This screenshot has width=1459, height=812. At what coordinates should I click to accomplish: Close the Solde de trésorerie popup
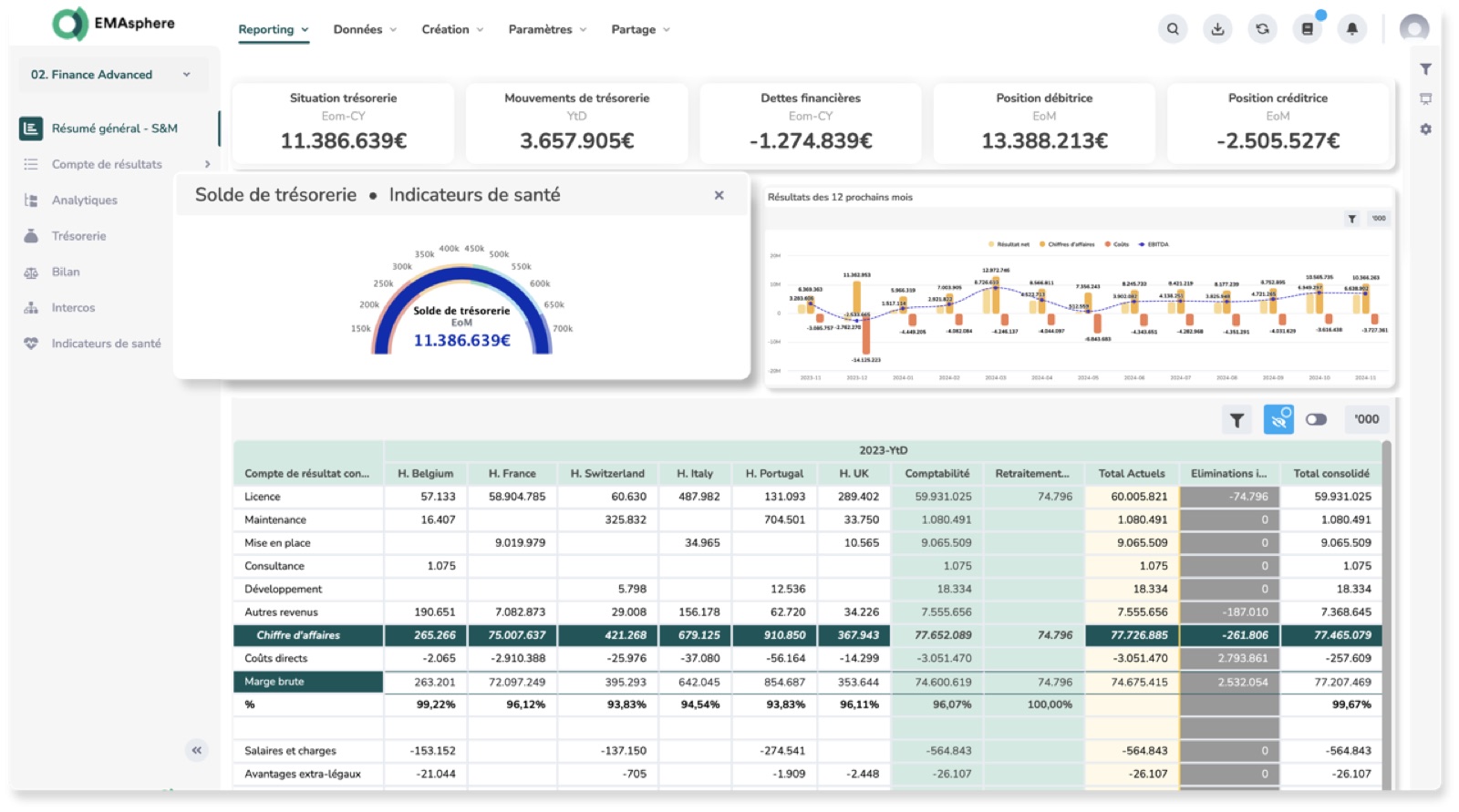719,195
